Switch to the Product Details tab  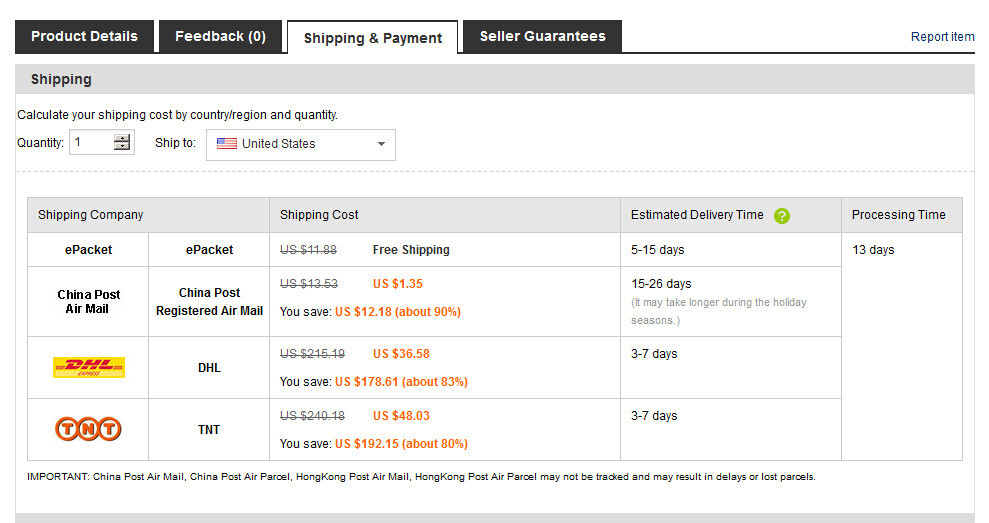point(84,36)
